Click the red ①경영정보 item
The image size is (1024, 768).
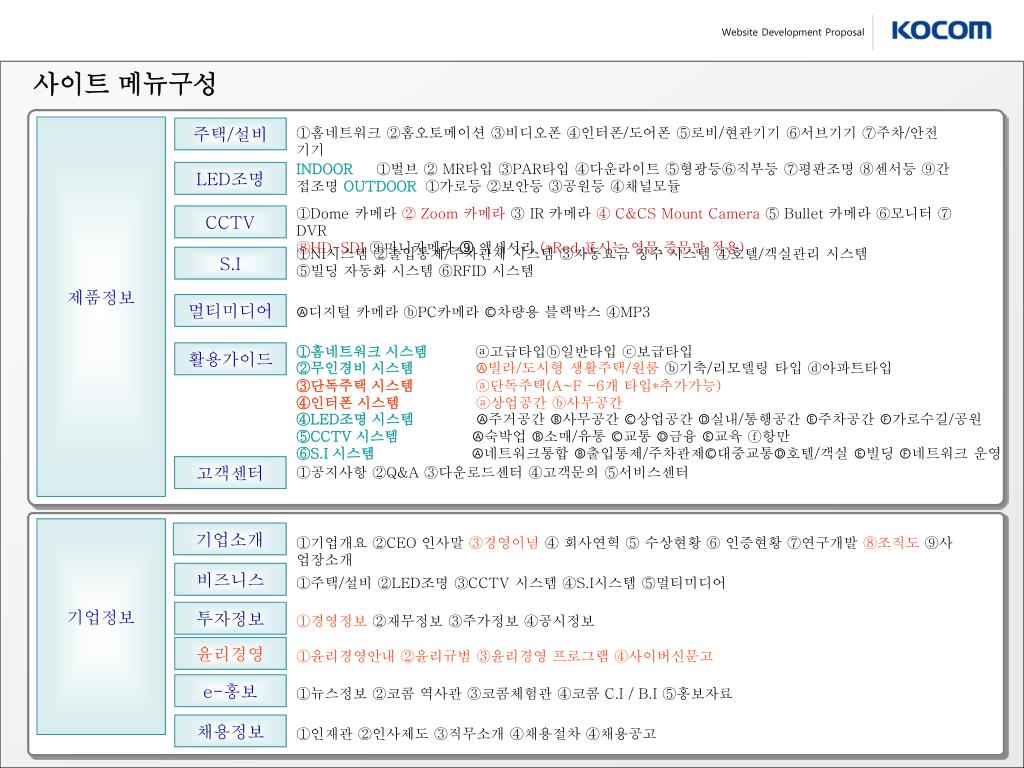tap(331, 621)
